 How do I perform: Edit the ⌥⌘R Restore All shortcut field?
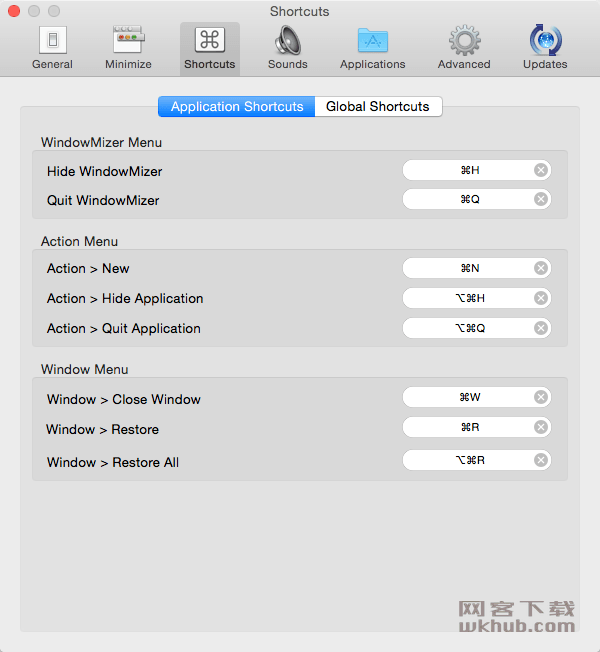pos(477,460)
